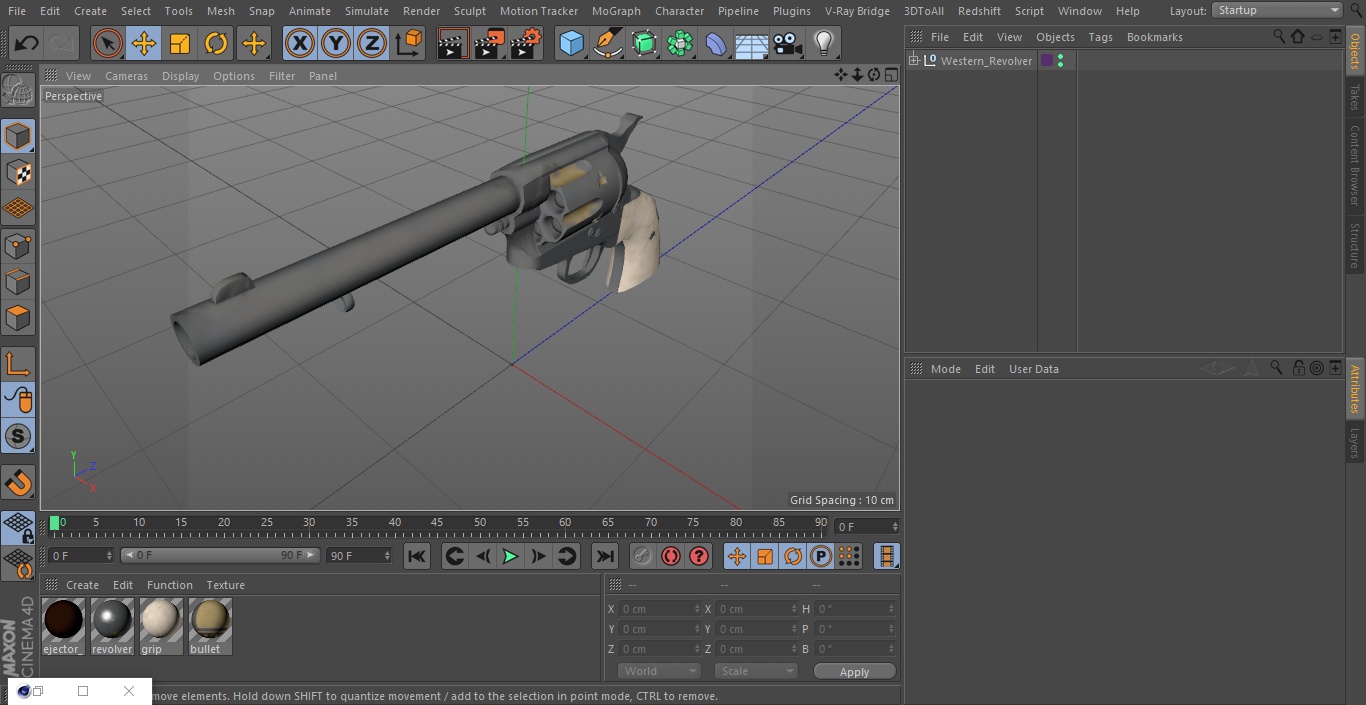The image size is (1366, 705).
Task: Add a Light object
Action: click(x=823, y=43)
